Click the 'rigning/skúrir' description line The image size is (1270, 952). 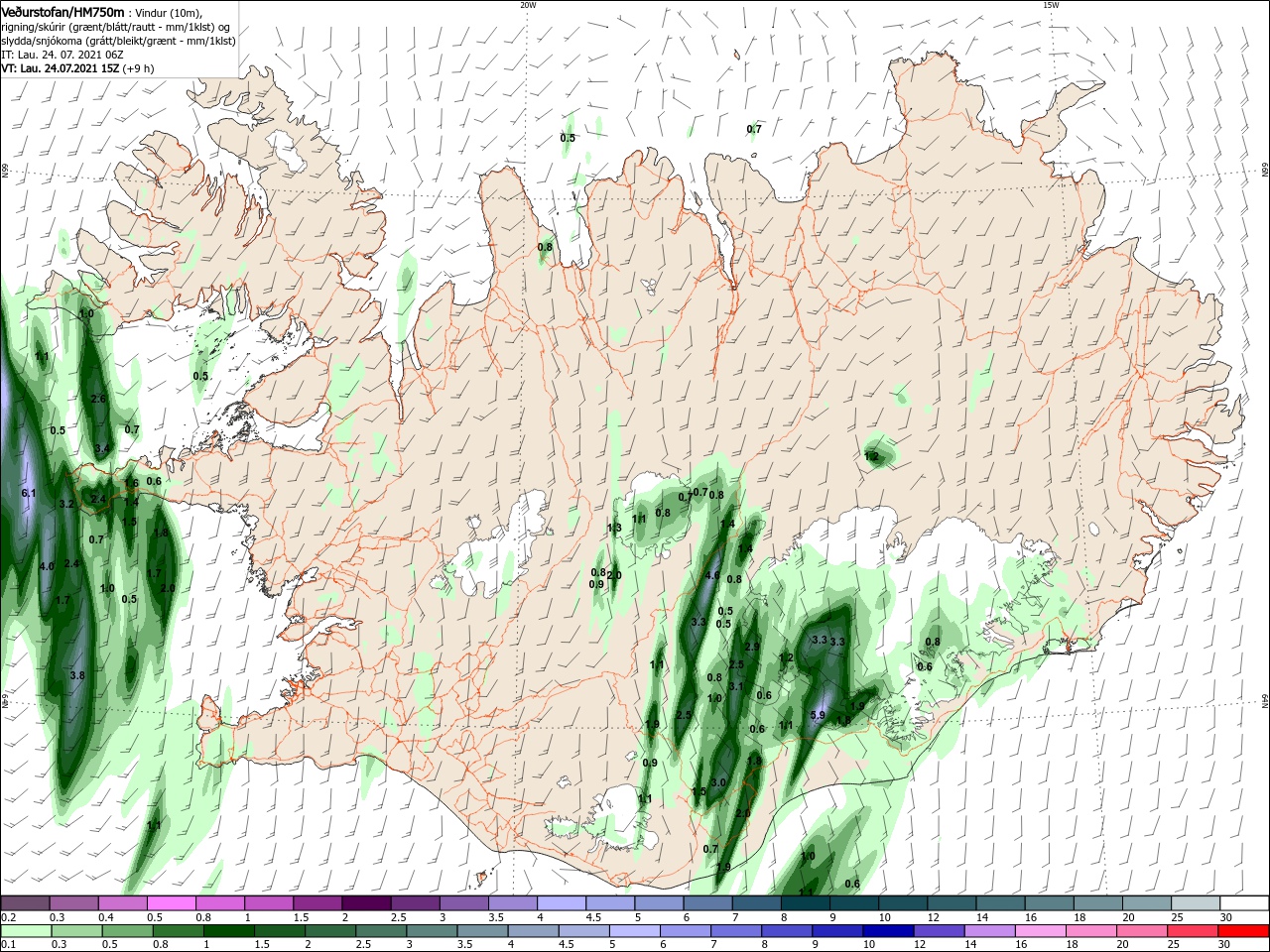[116, 27]
